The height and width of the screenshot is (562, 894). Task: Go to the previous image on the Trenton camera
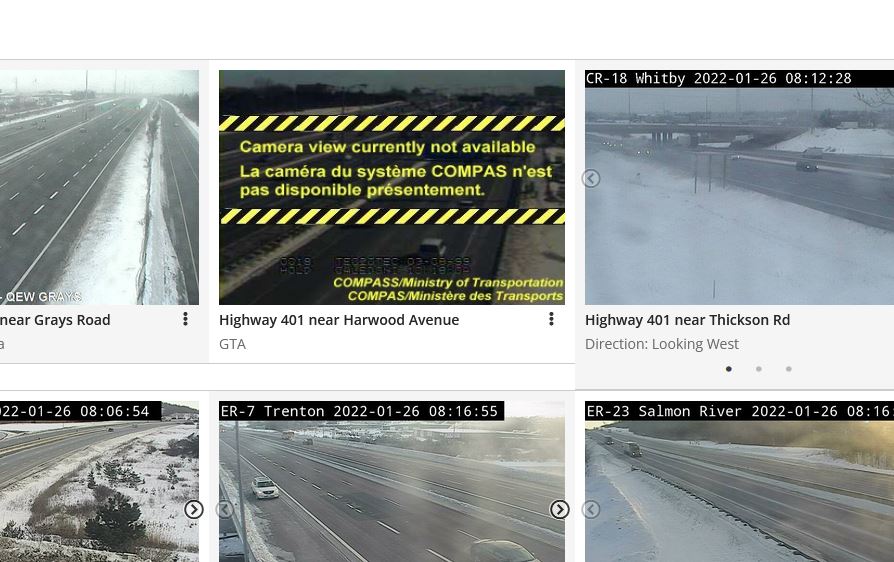tap(225, 509)
